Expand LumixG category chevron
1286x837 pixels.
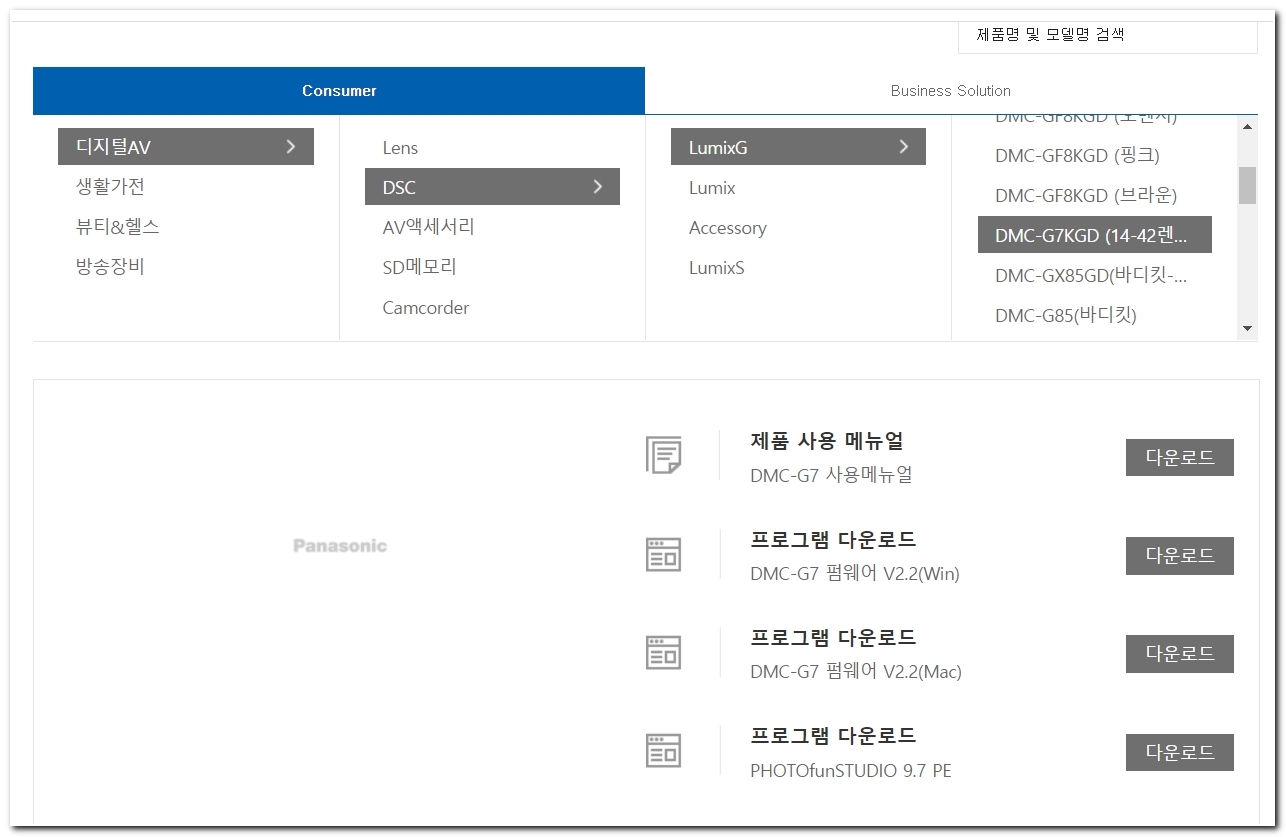[x=904, y=147]
